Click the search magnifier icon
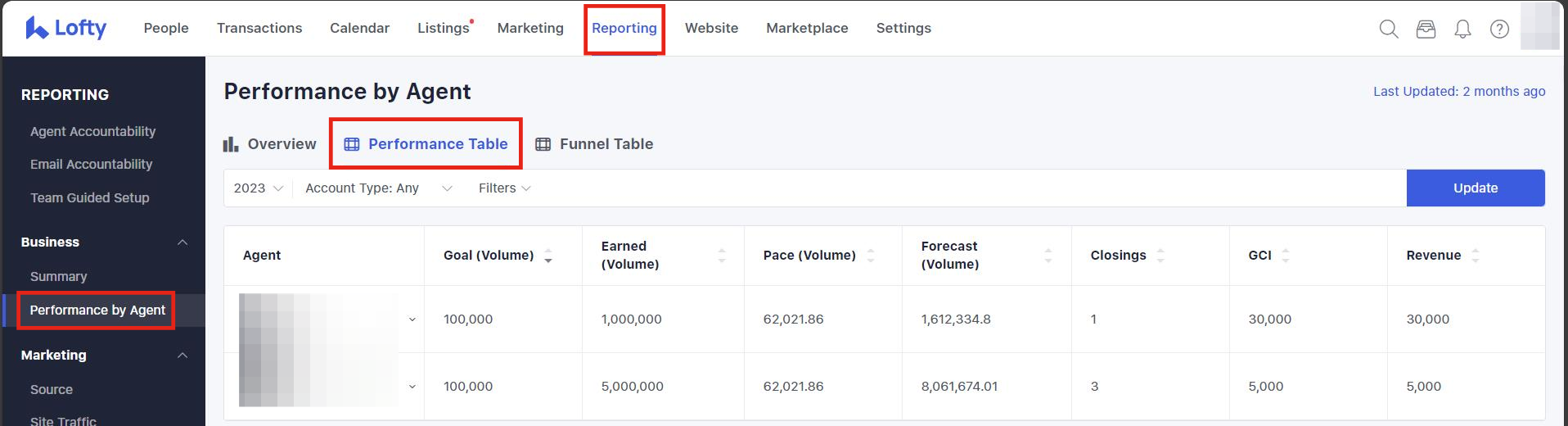This screenshot has width=1568, height=426. point(1388,29)
